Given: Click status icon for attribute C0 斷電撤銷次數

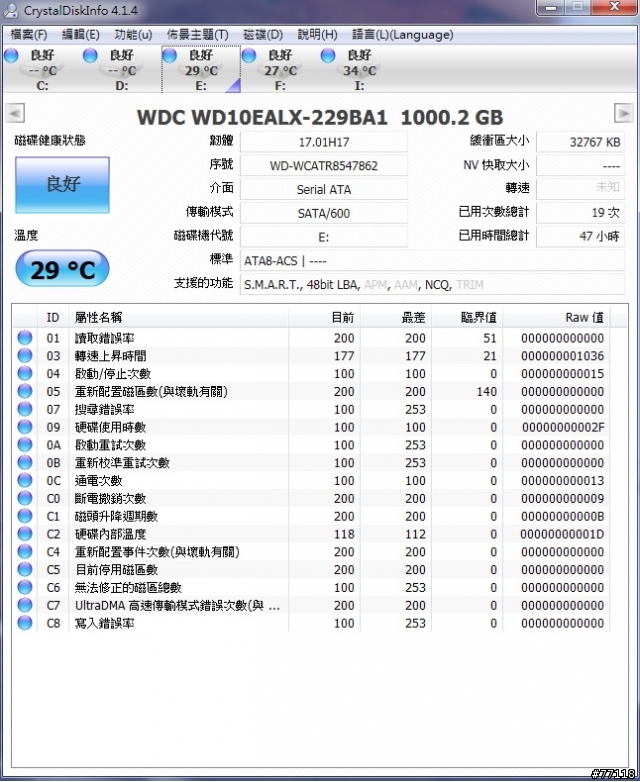Looking at the screenshot, I should [24, 498].
